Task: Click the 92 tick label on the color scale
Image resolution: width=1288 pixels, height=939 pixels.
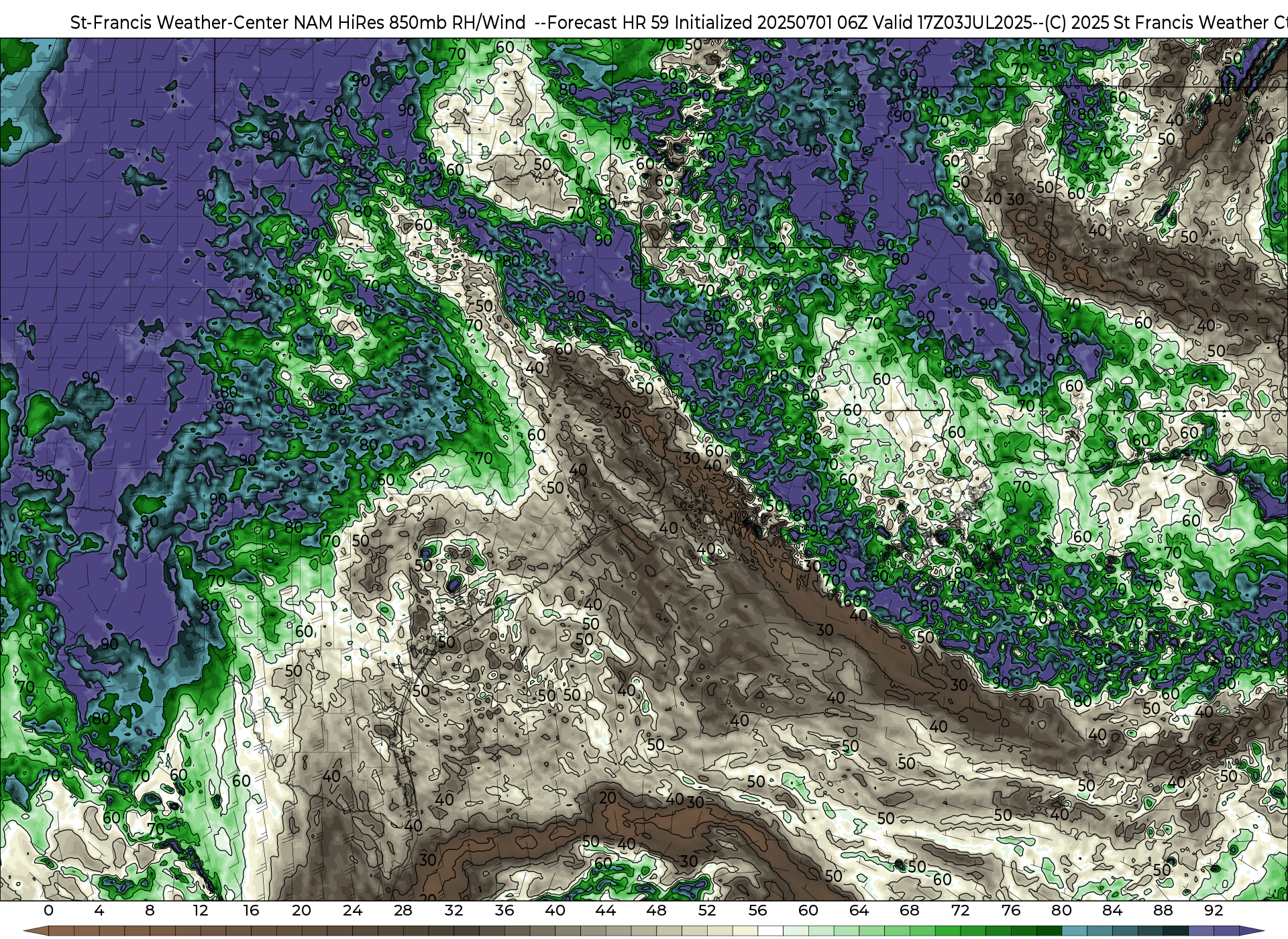Action: point(1214,911)
